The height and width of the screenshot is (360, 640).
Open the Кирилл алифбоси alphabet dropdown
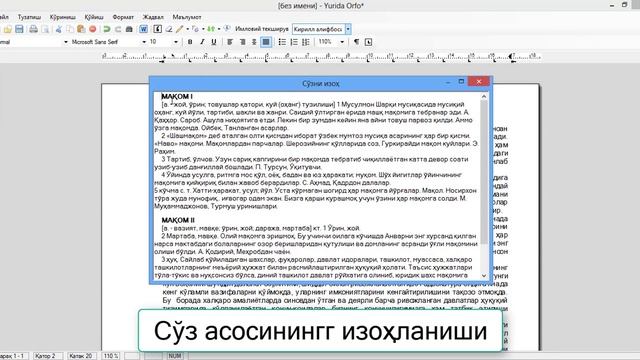pyautogui.click(x=348, y=29)
